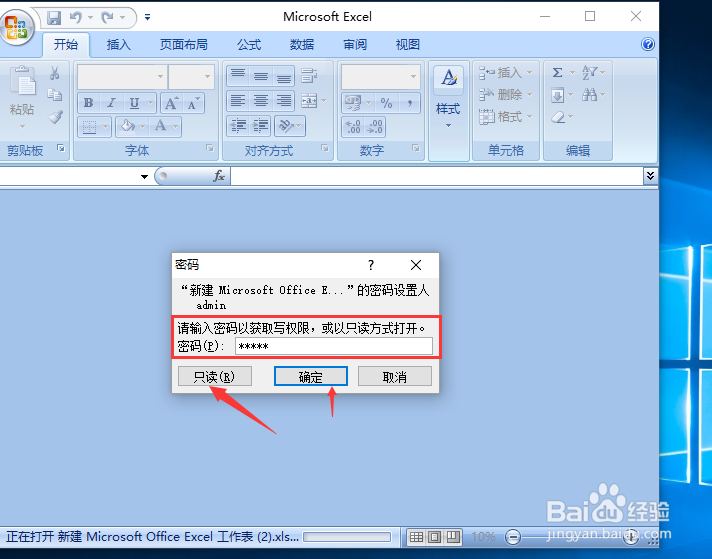Screen dimensions: 712x559
Task: Click Percent Style icon
Action: click(x=386, y=103)
